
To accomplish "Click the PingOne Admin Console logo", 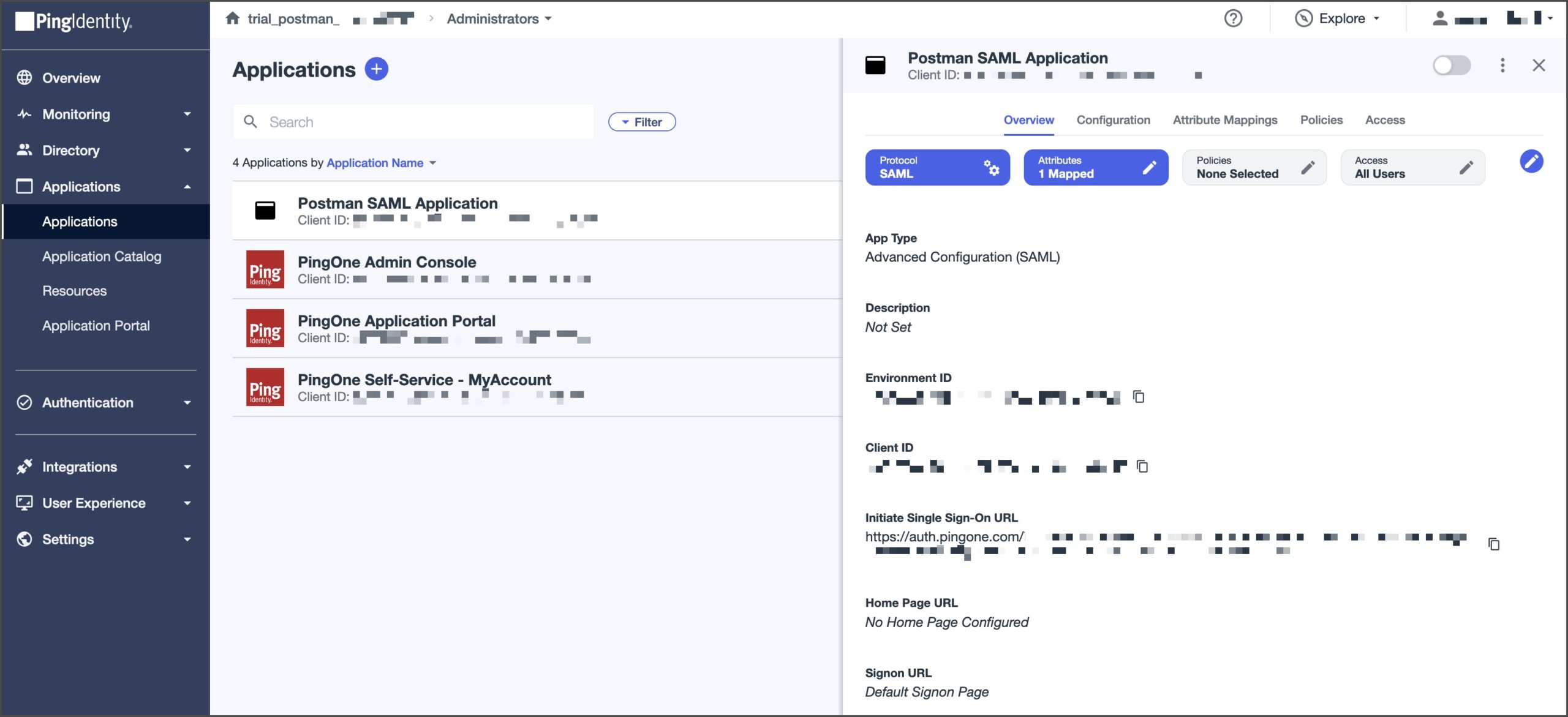I will (x=265, y=269).
